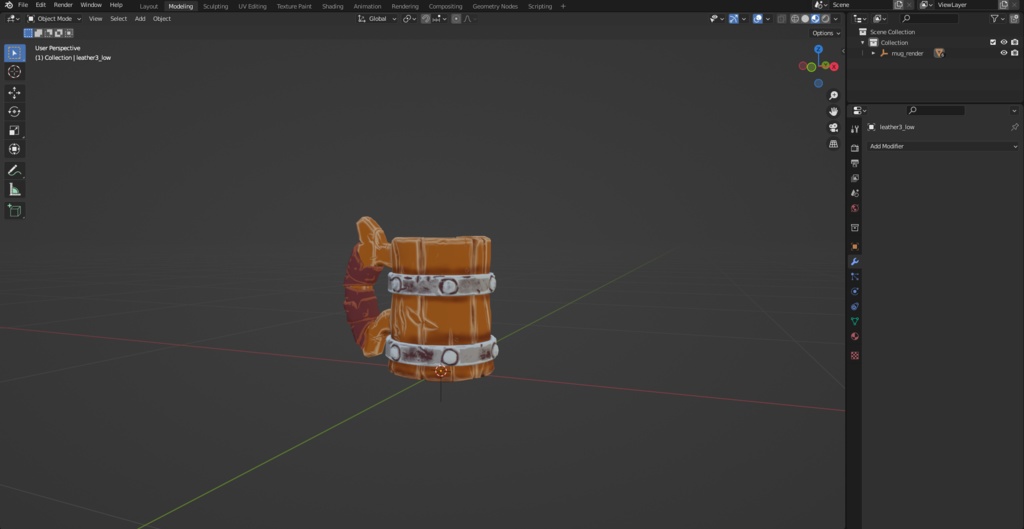The width and height of the screenshot is (1024, 529).
Task: Open the Particles properties tab
Action: [855, 277]
